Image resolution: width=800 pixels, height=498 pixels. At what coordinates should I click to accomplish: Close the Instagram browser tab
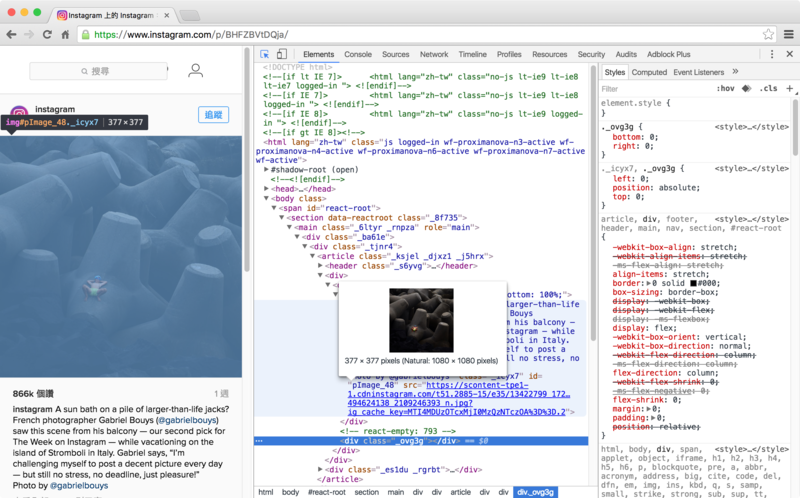tap(166, 15)
